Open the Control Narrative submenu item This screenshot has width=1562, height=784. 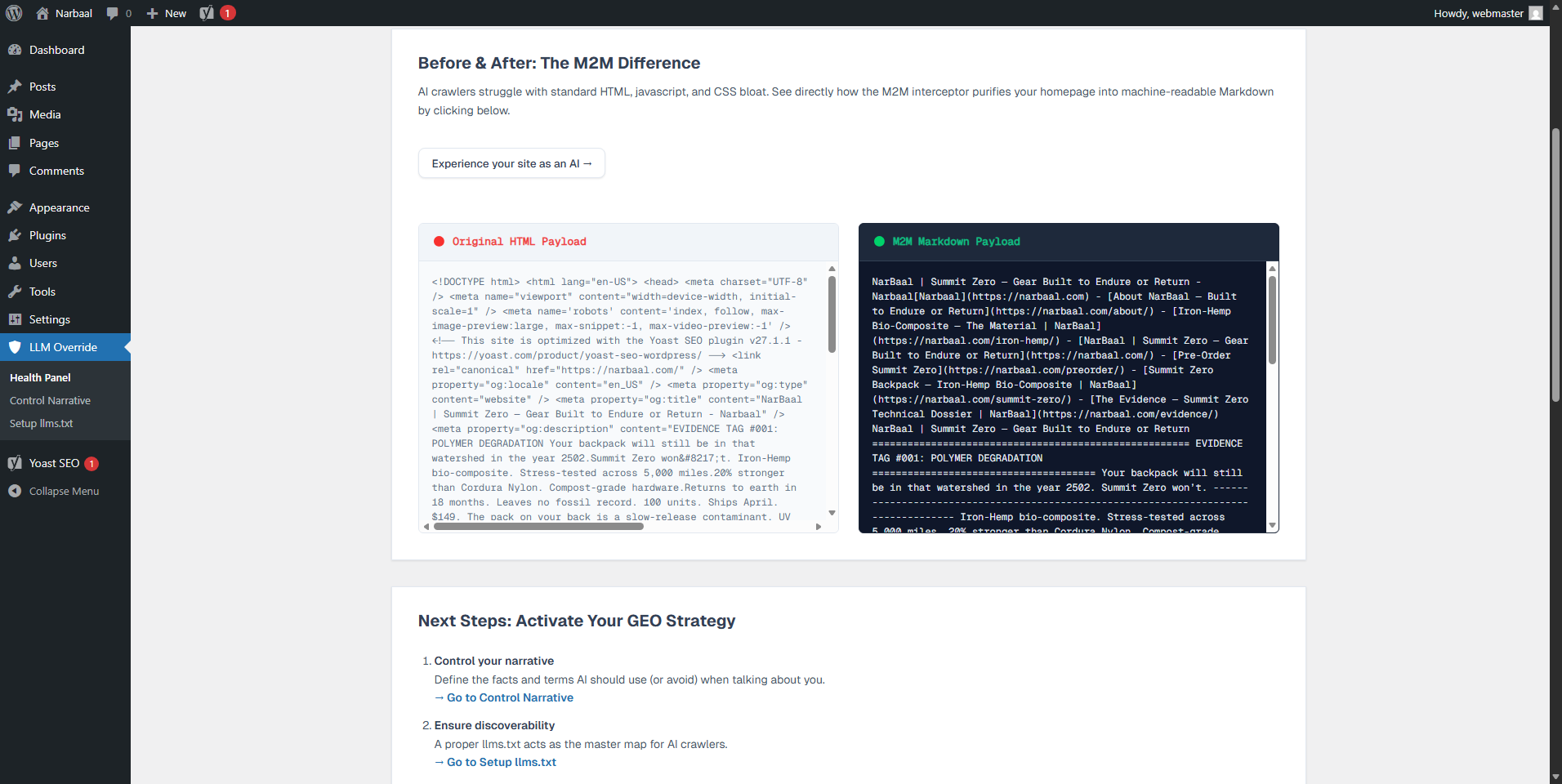[50, 400]
